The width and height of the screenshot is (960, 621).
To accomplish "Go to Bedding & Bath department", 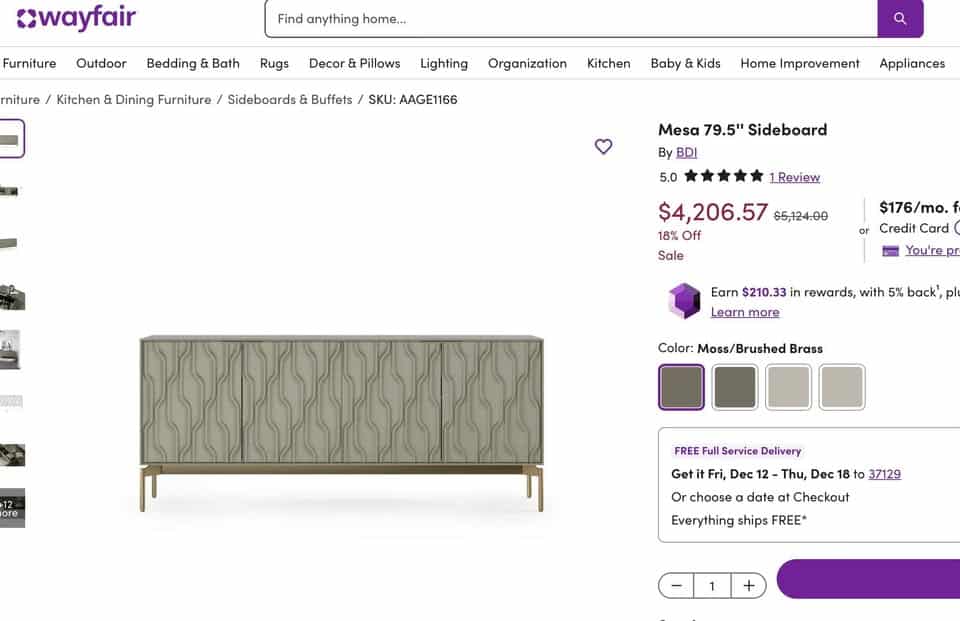I will coord(193,63).
